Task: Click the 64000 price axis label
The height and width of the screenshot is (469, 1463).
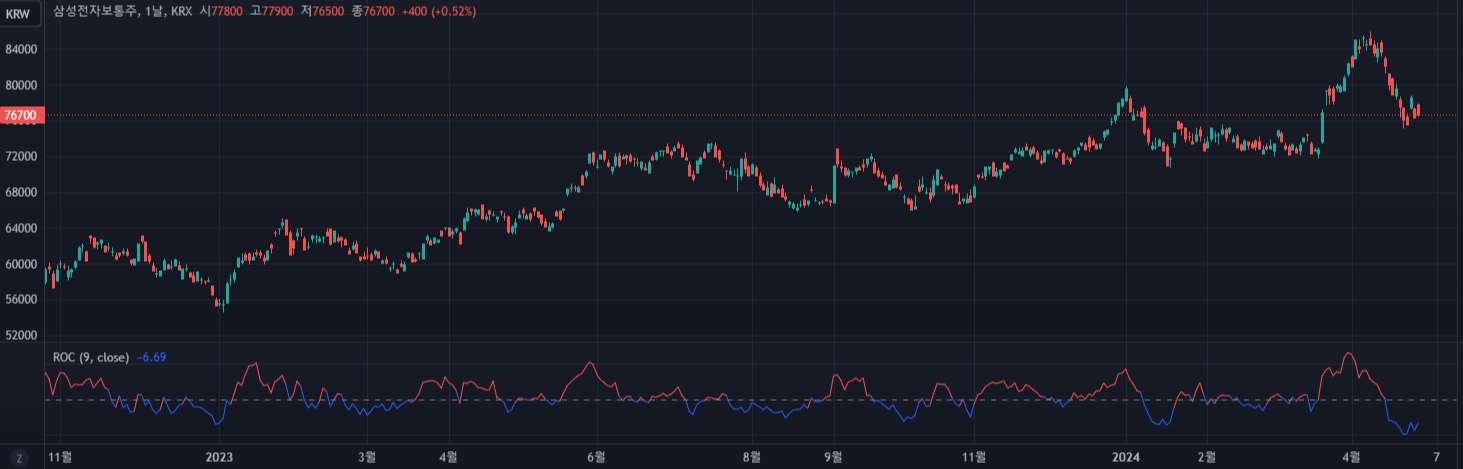Action: coord(21,228)
